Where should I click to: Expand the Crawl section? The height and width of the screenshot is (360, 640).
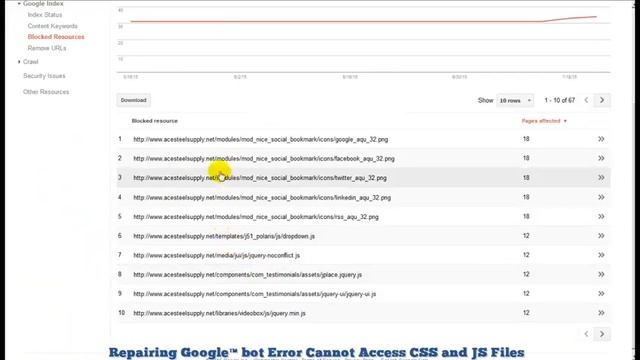pyautogui.click(x=19, y=62)
